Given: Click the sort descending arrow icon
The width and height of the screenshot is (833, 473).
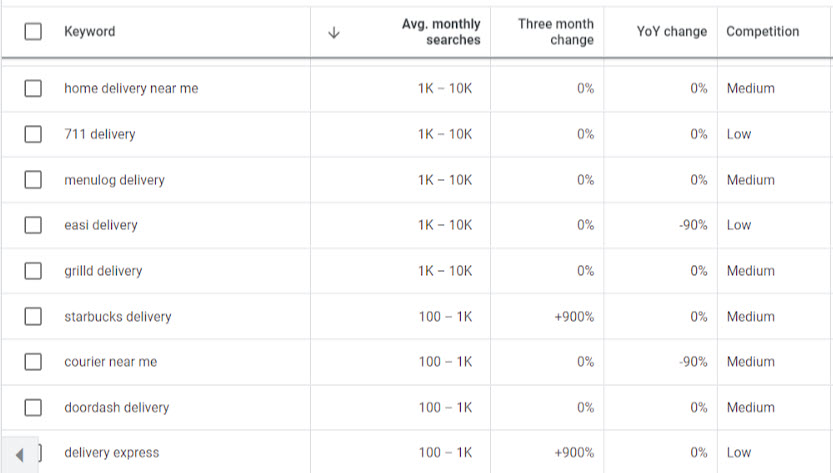Looking at the screenshot, I should click(334, 32).
